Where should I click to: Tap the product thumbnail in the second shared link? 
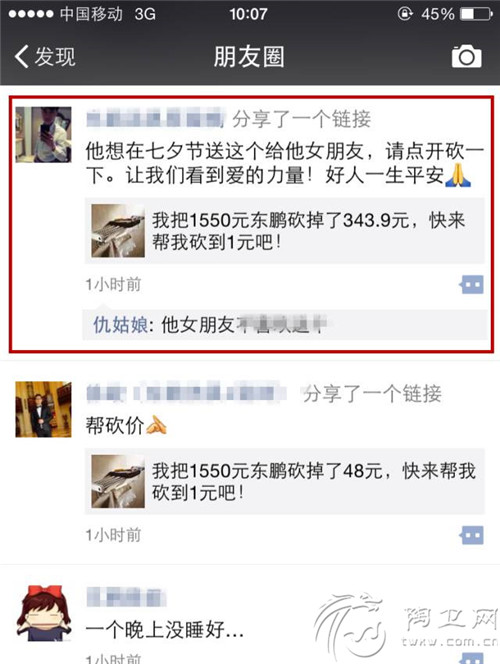[118, 481]
